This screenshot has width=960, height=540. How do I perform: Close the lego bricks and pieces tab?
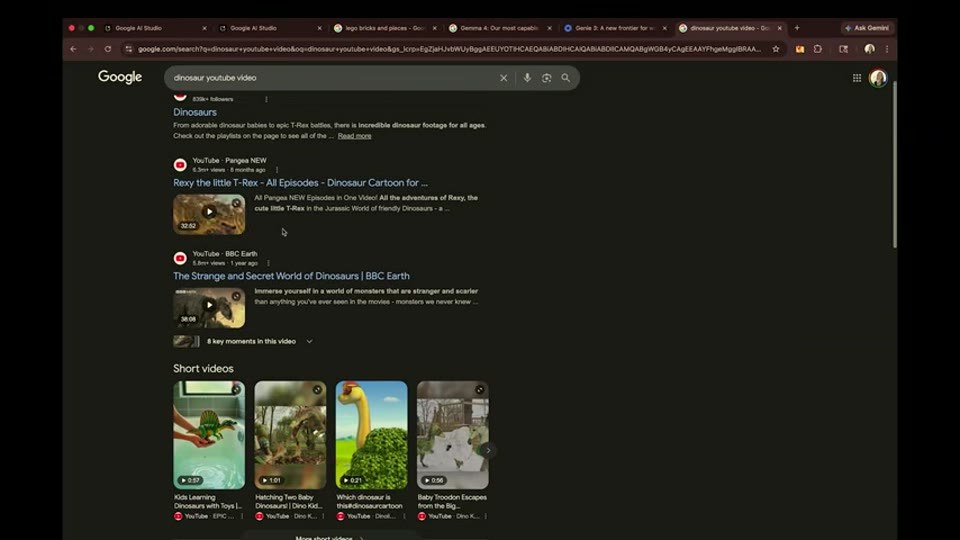click(435, 28)
